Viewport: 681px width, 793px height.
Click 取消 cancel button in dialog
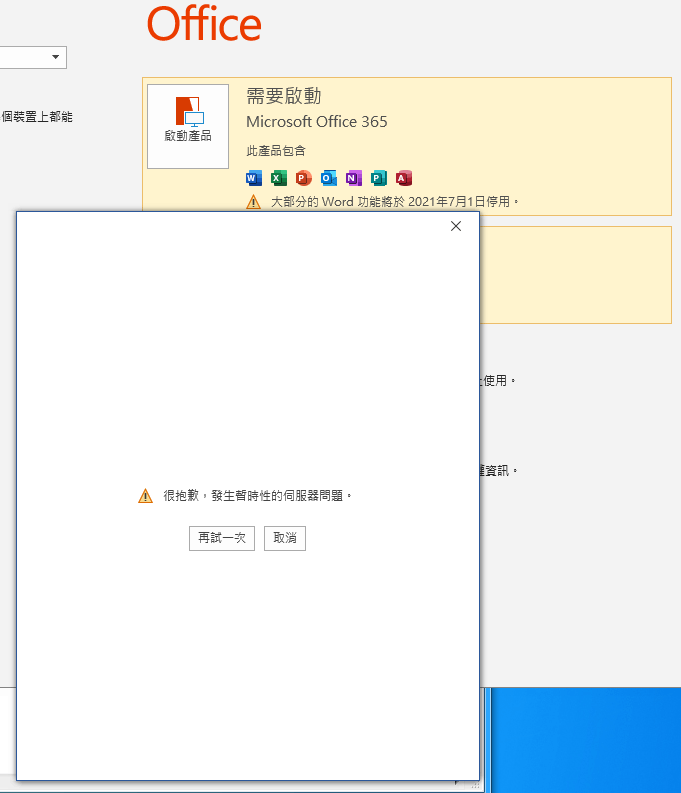(x=285, y=538)
